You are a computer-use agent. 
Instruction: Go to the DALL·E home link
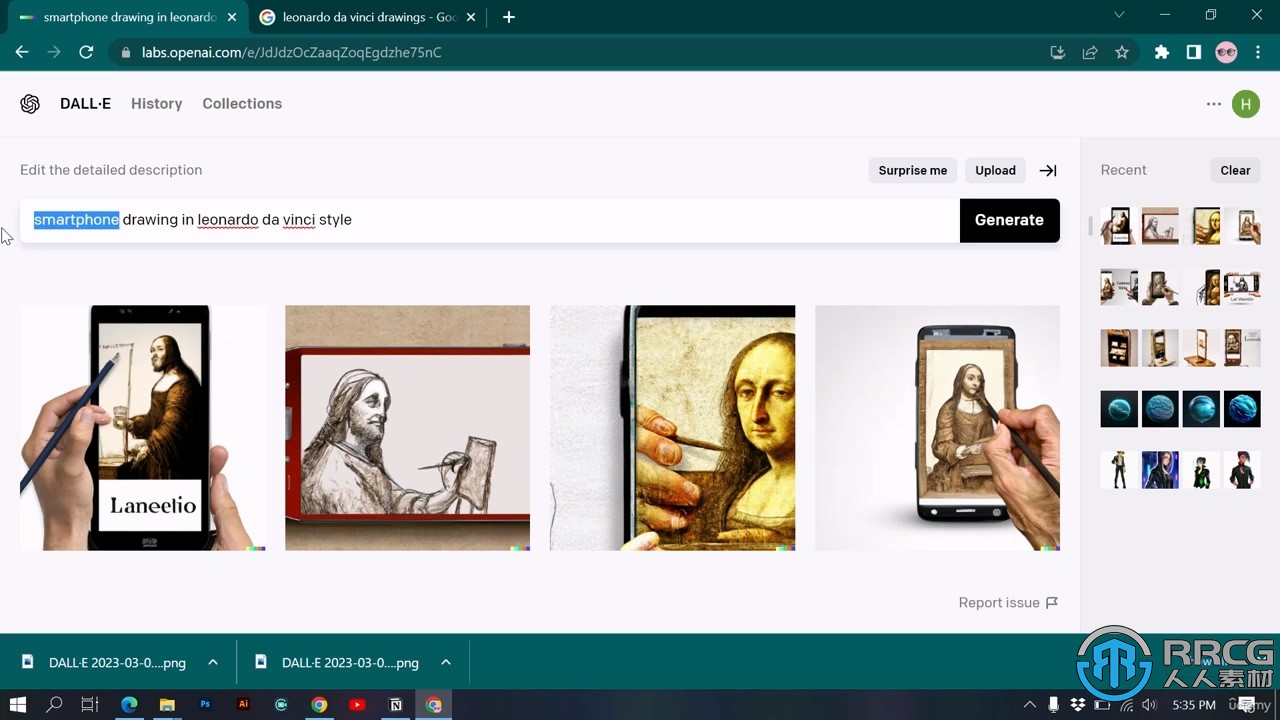[85, 104]
